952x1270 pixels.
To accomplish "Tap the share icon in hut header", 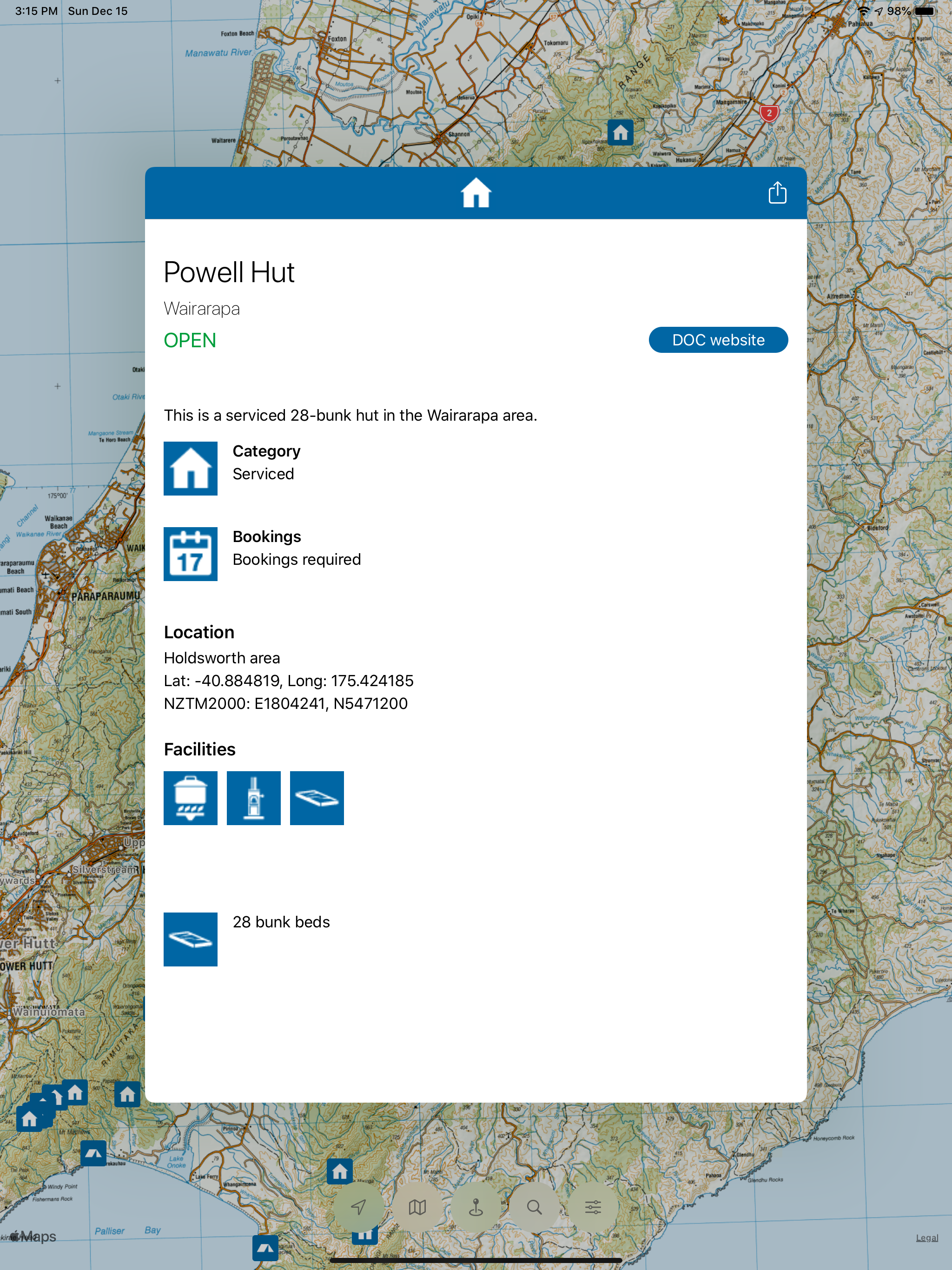I will (x=777, y=193).
